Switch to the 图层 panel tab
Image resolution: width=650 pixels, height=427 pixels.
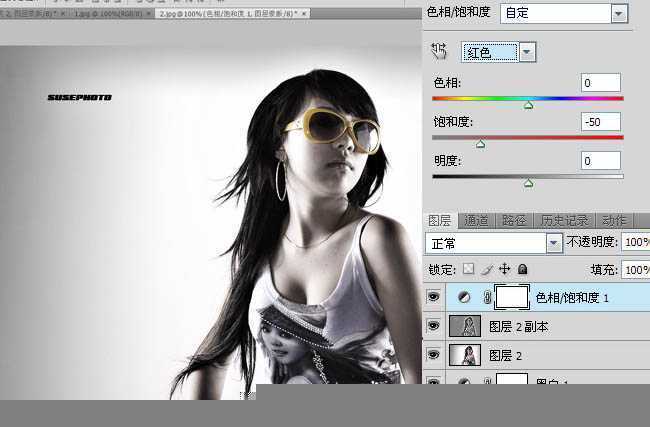[440, 221]
